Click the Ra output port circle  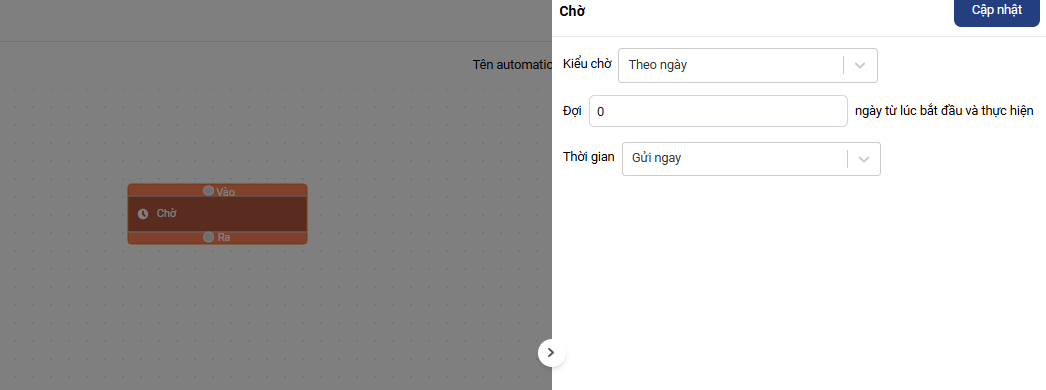tap(209, 237)
